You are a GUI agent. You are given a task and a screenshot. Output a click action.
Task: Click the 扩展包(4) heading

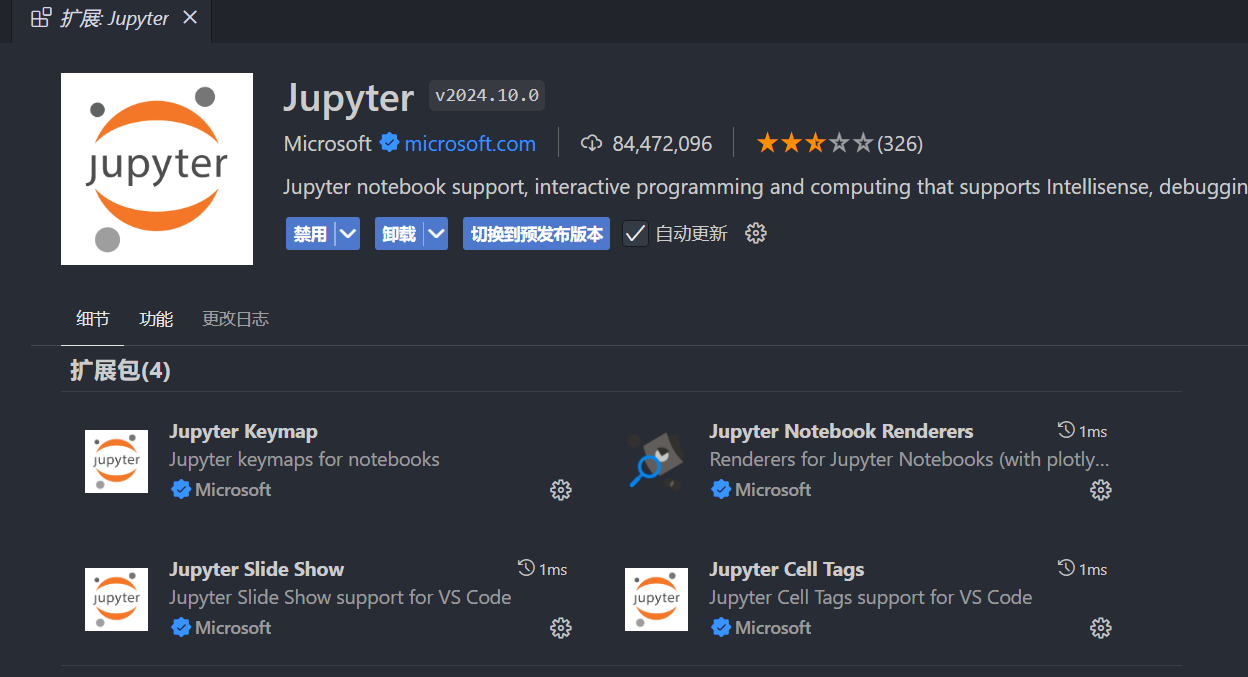point(120,371)
